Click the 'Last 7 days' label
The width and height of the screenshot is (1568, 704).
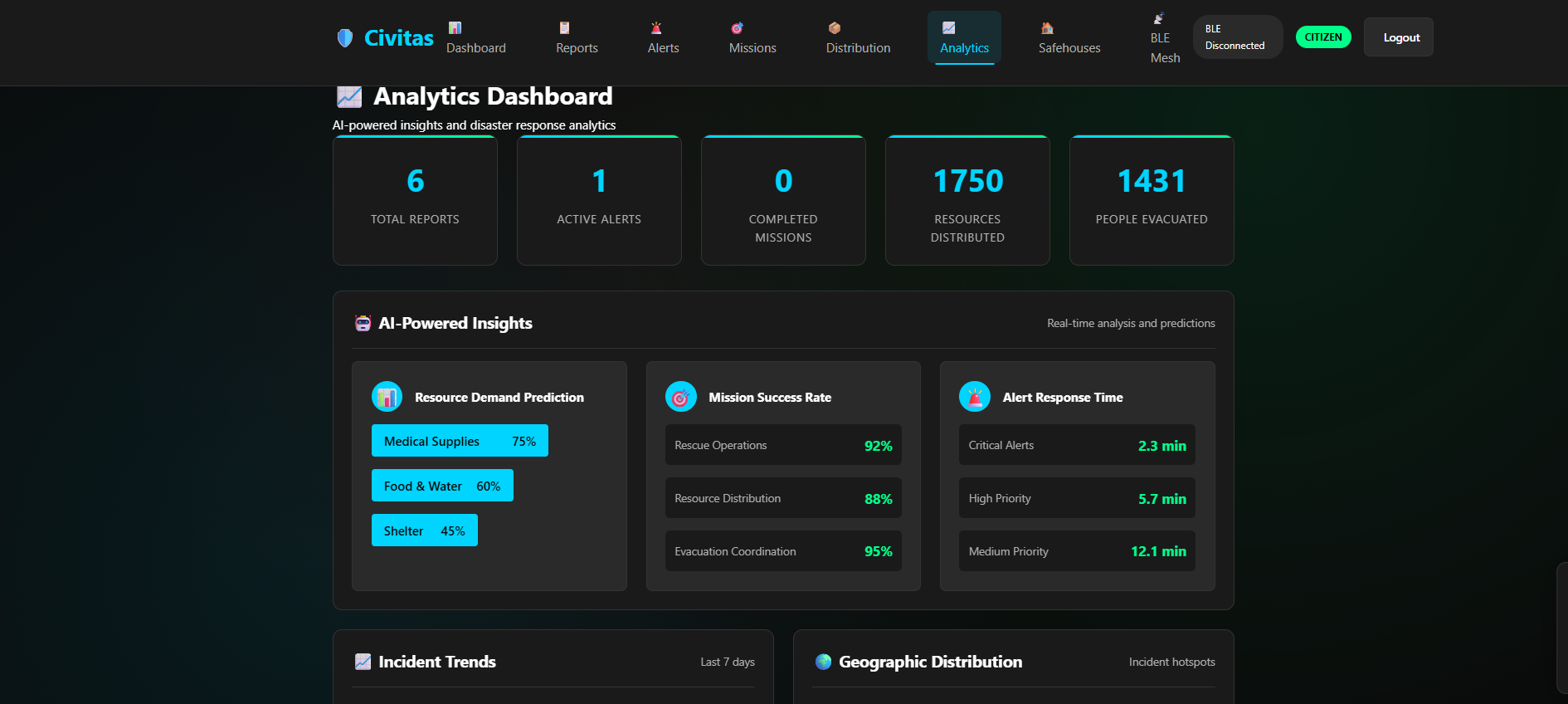[728, 662]
